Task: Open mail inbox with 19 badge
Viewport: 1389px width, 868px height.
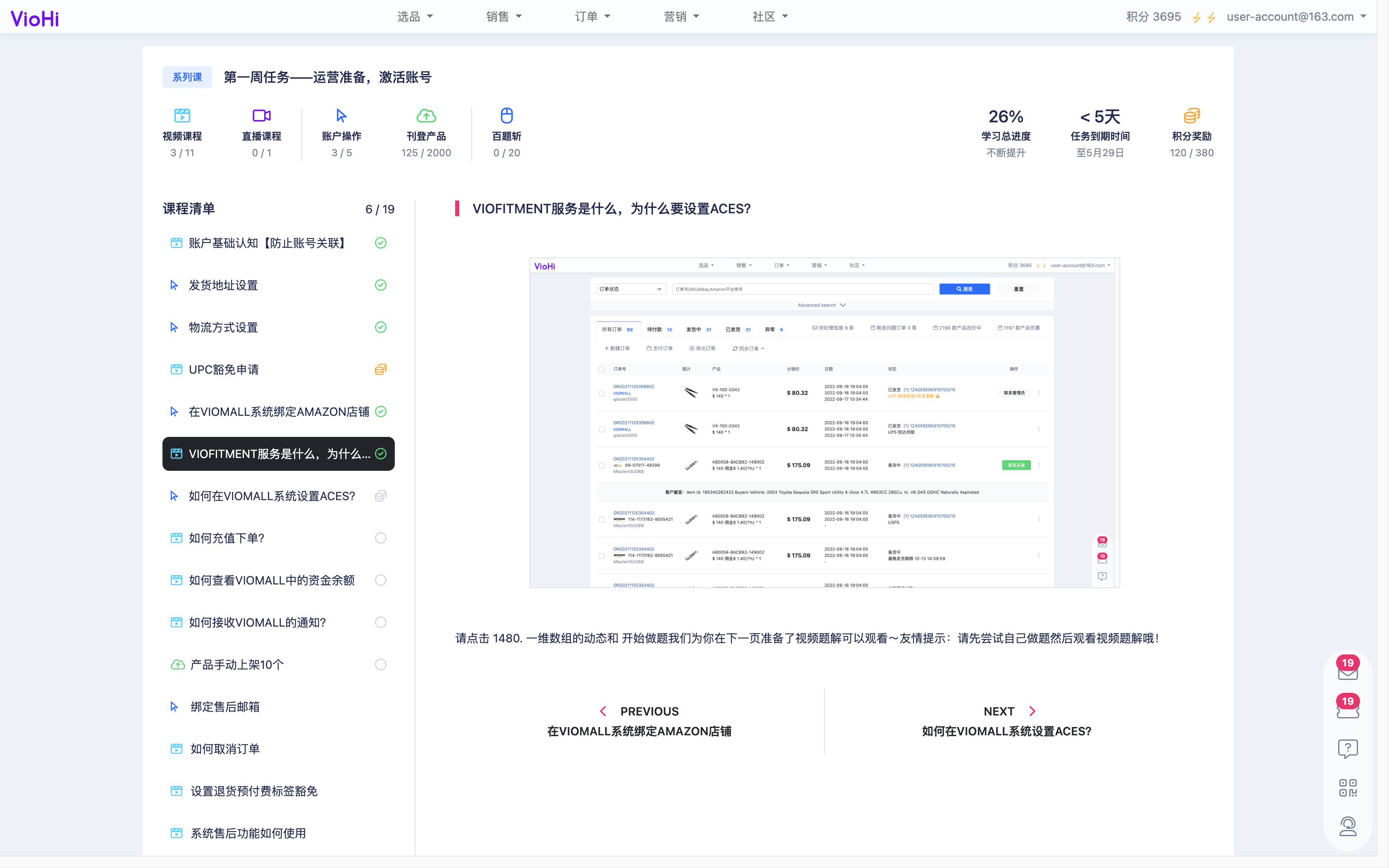Action: (x=1348, y=668)
